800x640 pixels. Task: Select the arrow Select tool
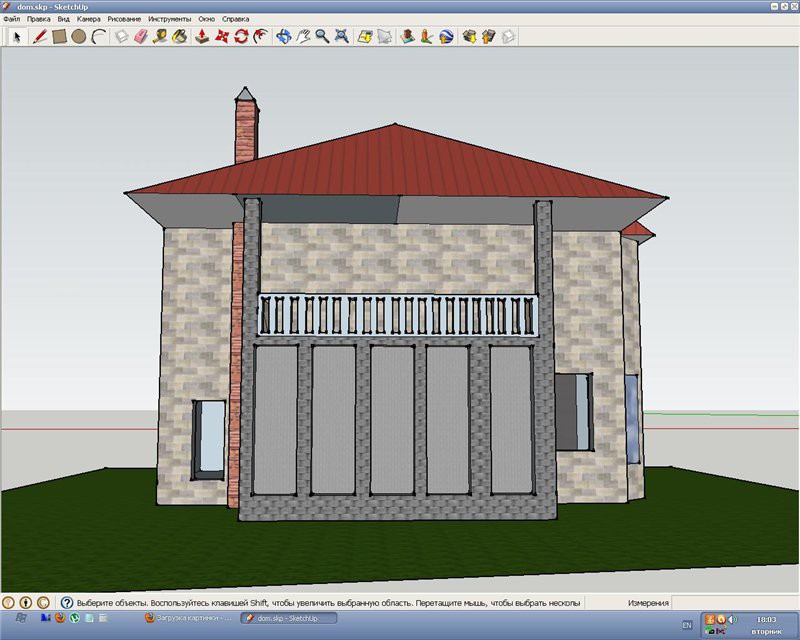point(17,37)
